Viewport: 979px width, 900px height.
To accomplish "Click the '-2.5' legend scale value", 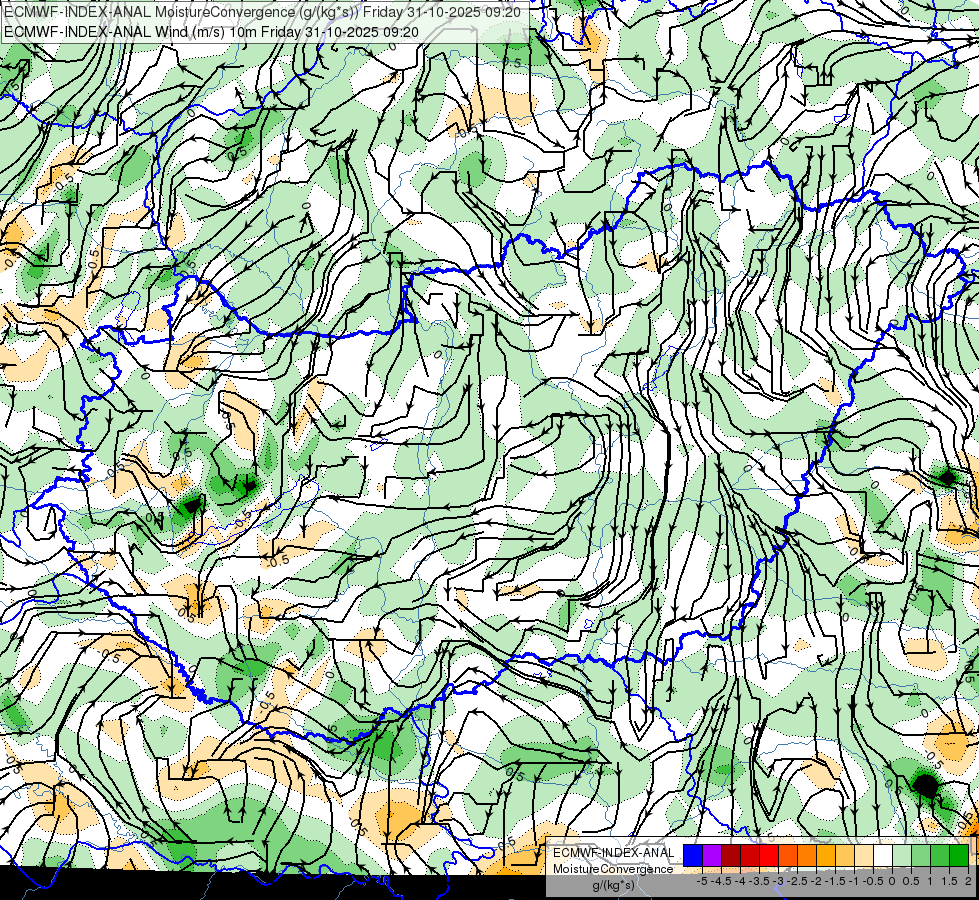I will 797,881.
